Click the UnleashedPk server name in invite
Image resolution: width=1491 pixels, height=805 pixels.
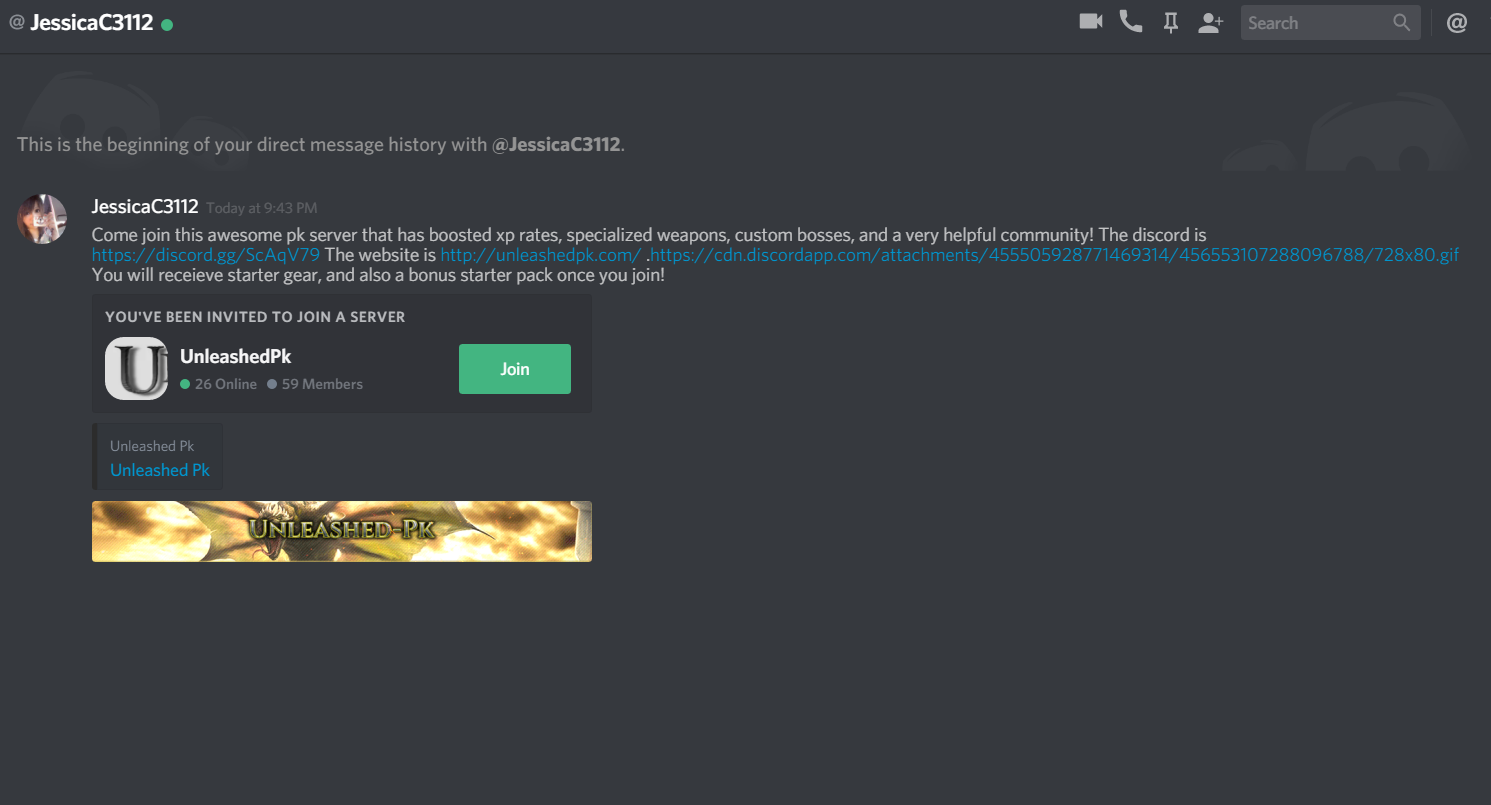(x=235, y=356)
